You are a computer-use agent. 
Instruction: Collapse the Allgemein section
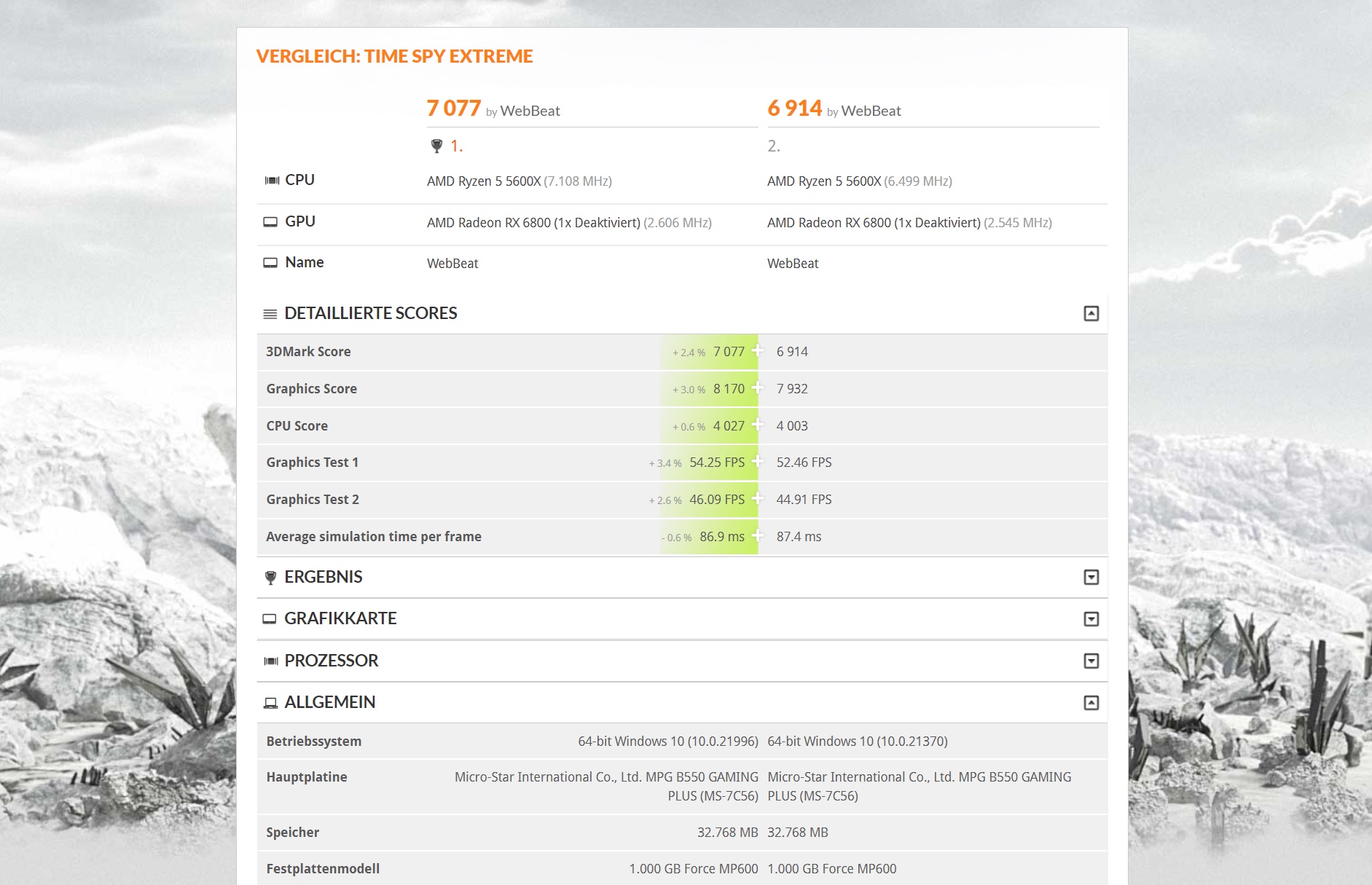1091,702
